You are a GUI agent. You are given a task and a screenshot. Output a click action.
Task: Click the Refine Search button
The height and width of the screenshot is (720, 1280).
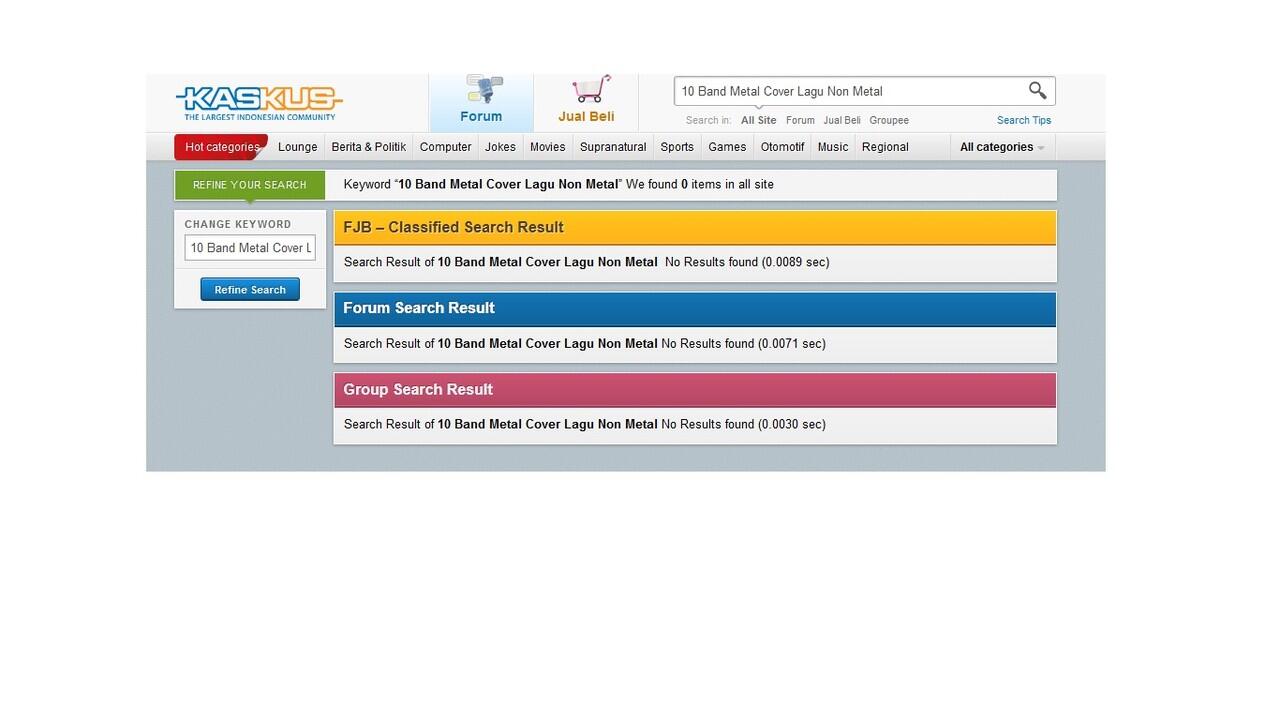[x=250, y=289]
